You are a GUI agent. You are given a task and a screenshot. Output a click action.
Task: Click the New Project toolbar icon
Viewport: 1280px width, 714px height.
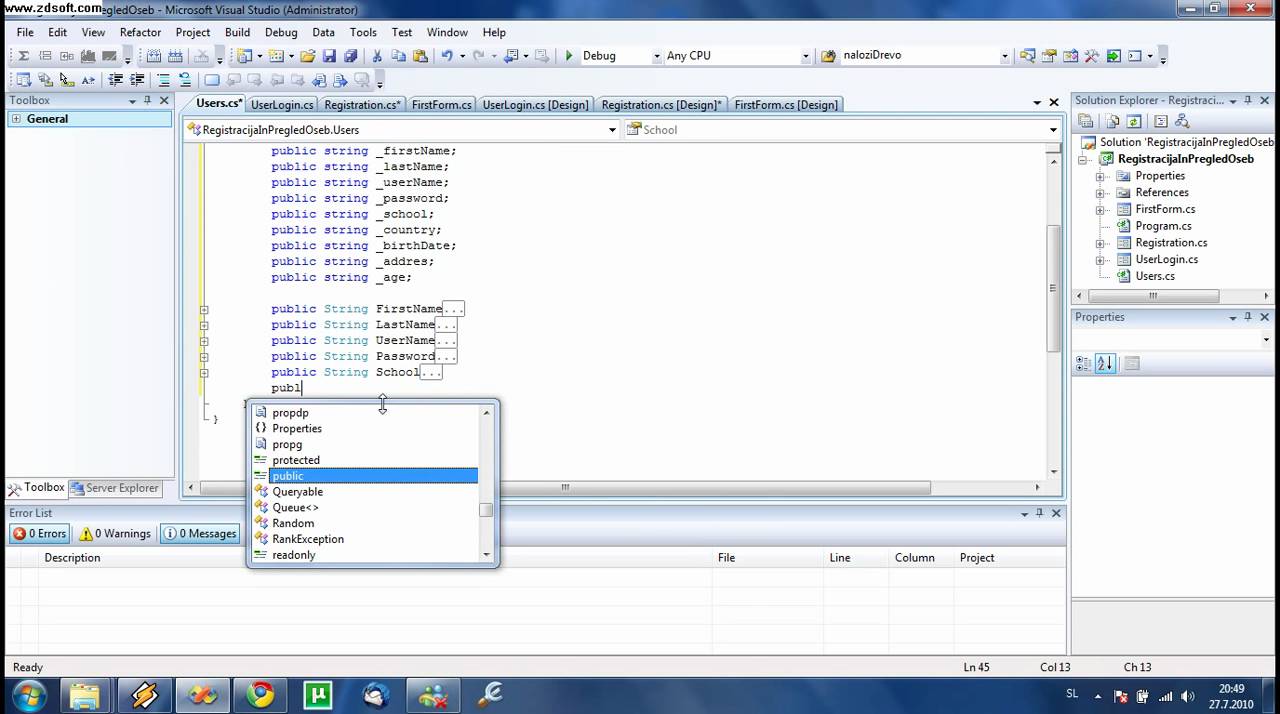tap(244, 56)
